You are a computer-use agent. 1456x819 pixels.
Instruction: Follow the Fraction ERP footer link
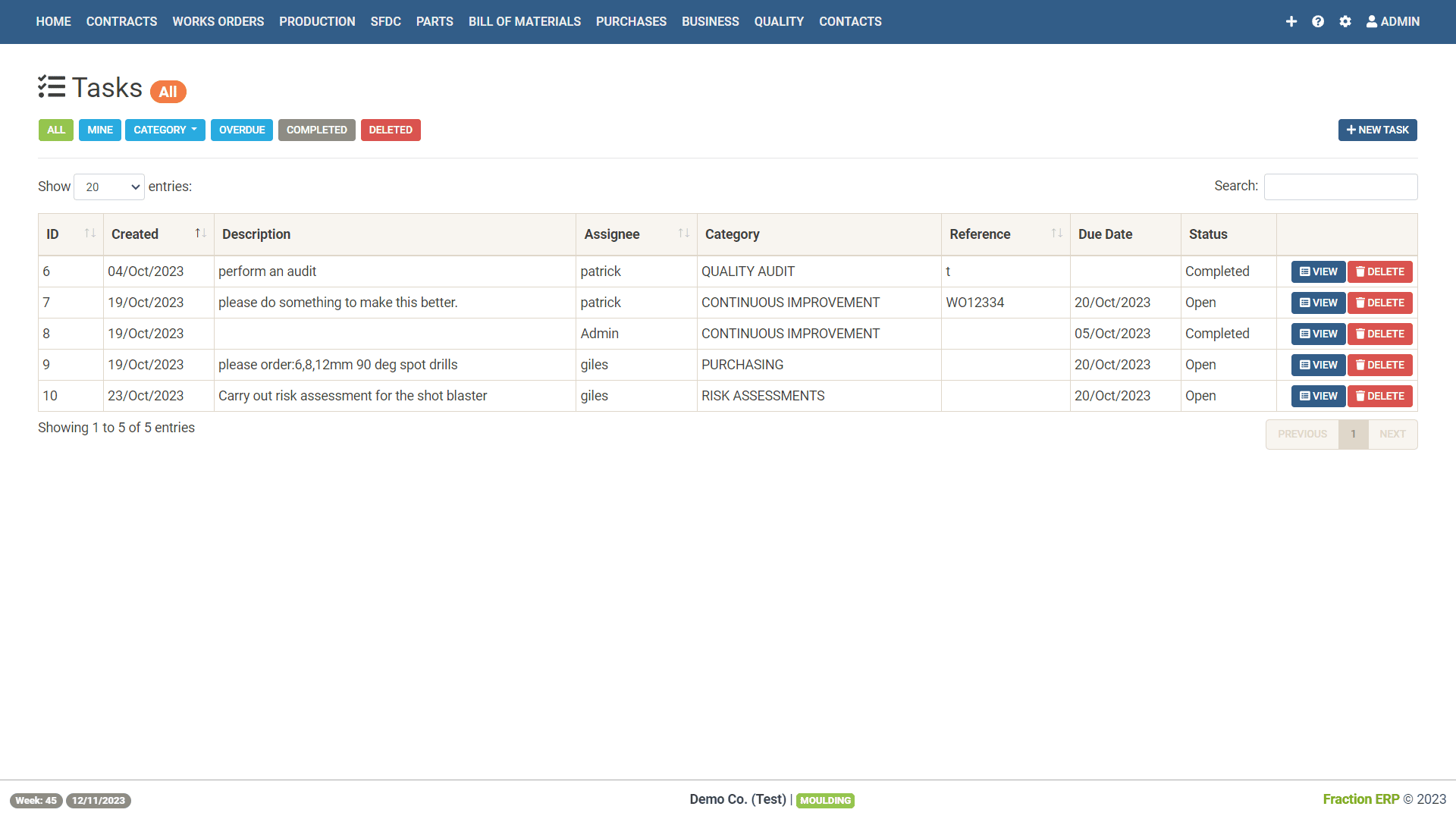click(x=1360, y=799)
